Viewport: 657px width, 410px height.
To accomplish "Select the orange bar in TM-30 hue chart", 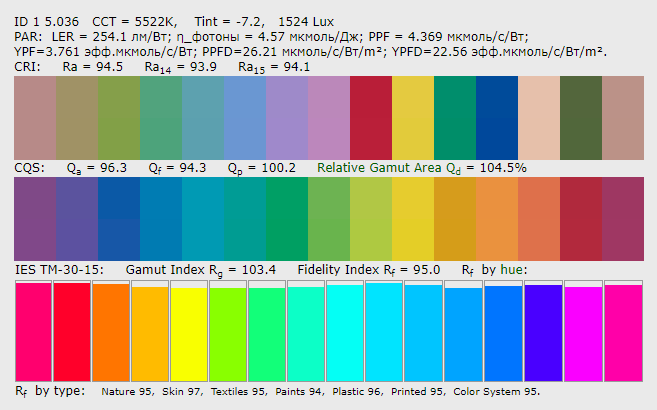I will pyautogui.click(x=110, y=331).
